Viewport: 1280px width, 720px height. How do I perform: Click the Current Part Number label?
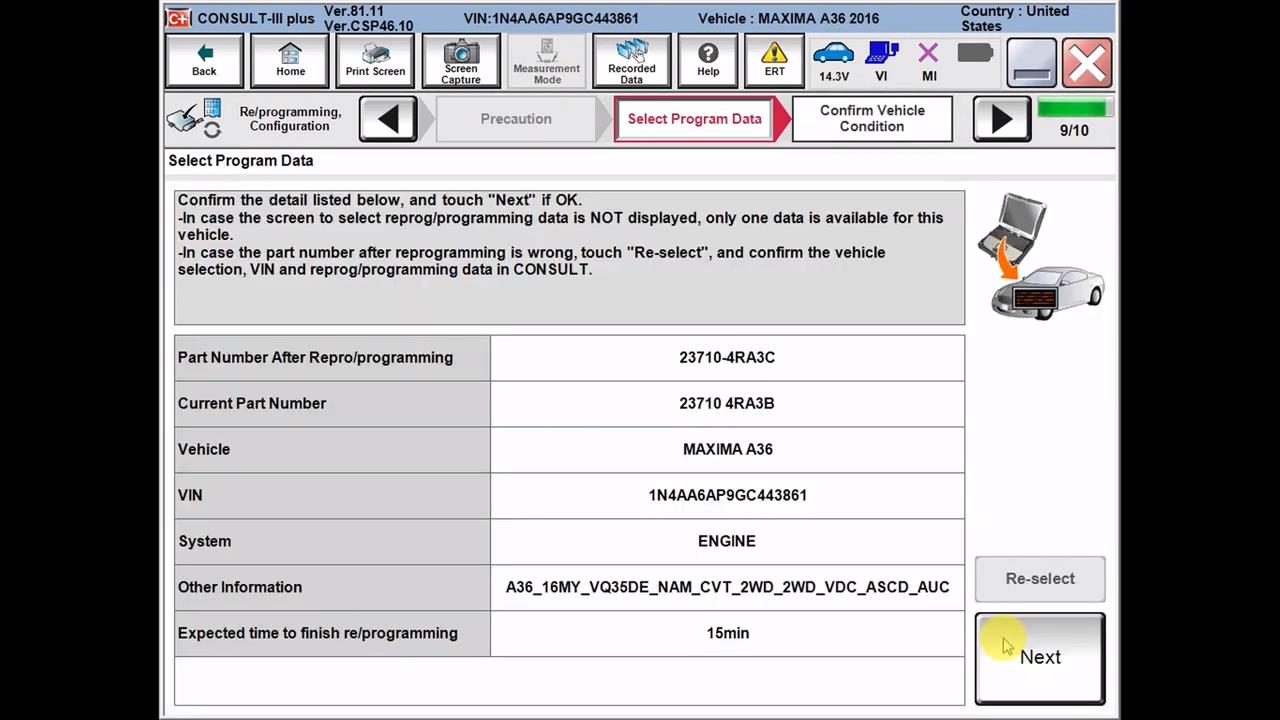pos(332,403)
